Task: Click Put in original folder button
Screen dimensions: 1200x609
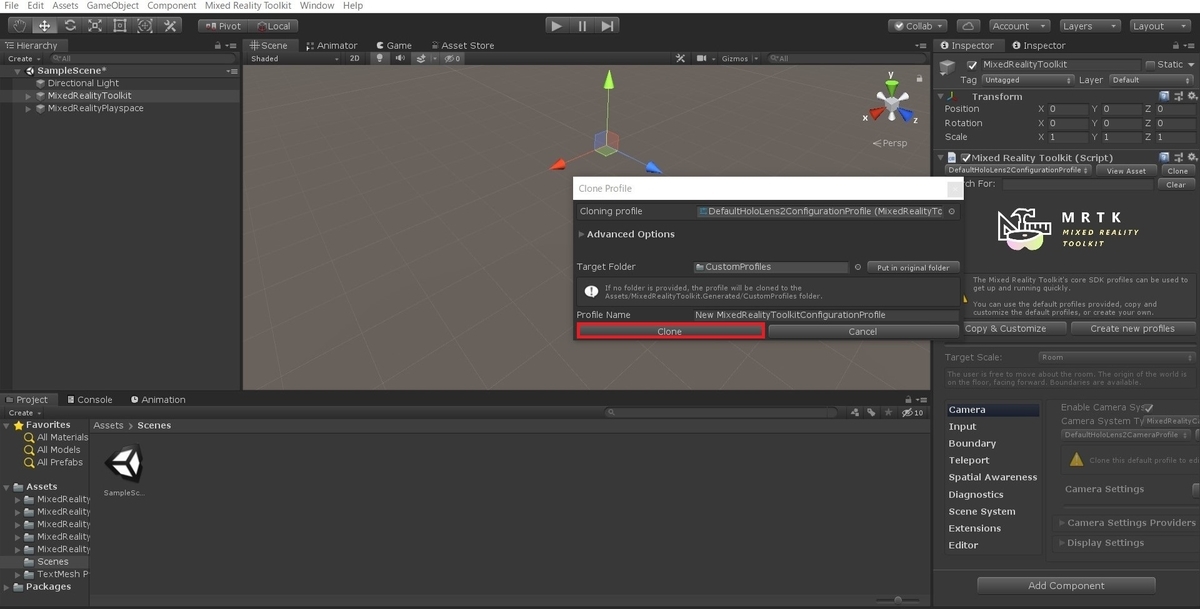Action: click(x=913, y=267)
